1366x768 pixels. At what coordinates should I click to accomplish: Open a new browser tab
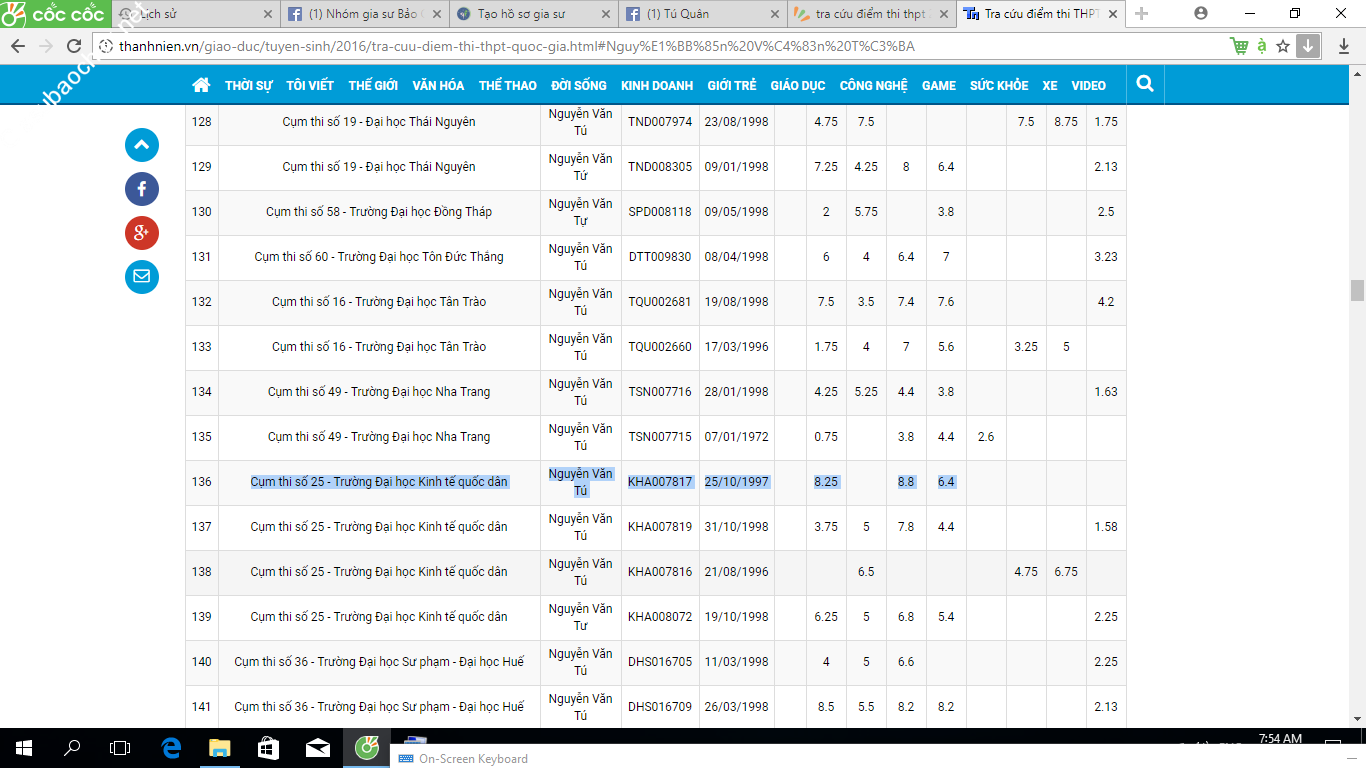pos(1141,14)
